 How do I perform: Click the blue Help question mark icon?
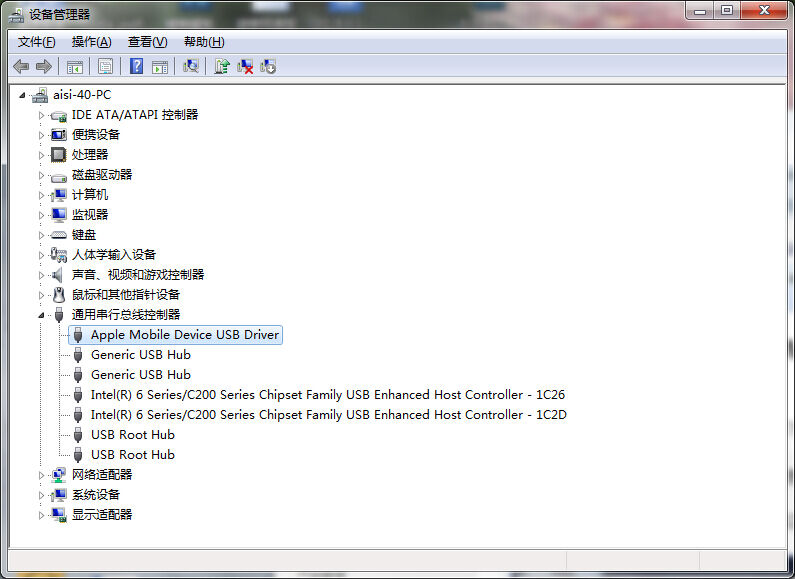click(x=136, y=66)
